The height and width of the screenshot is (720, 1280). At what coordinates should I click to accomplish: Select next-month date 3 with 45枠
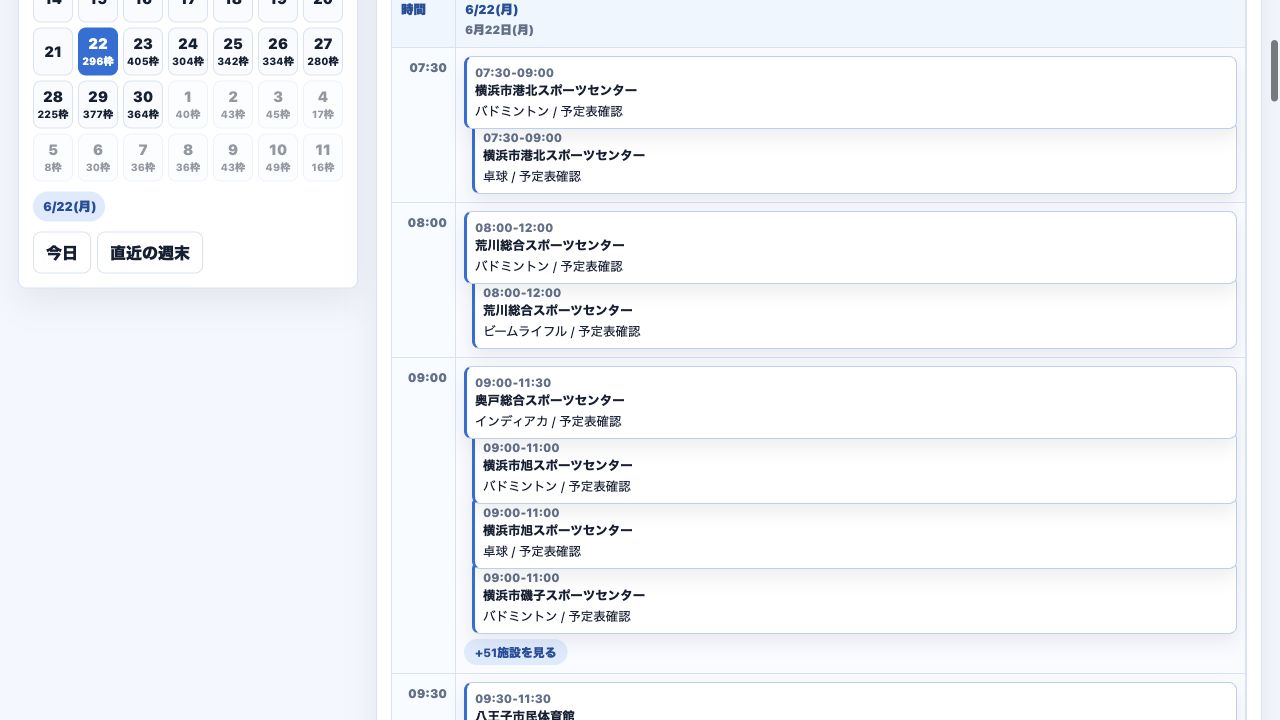tap(278, 104)
